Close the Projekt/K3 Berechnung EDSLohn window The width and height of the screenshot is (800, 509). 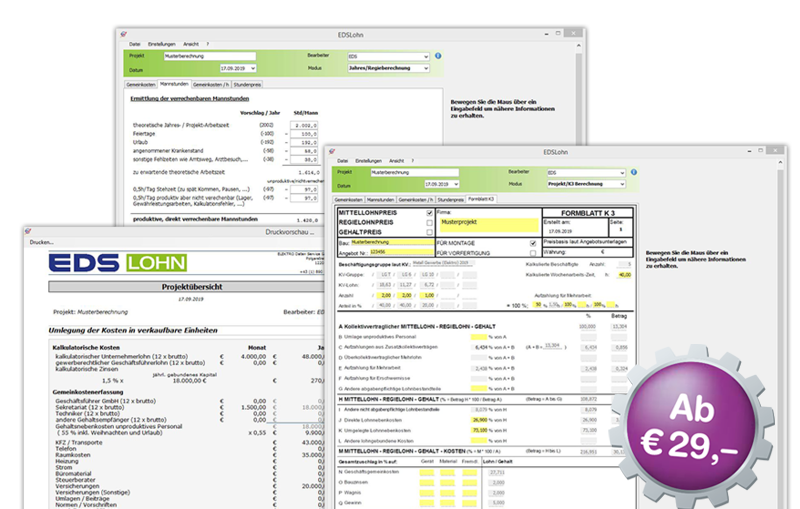[x=776, y=150]
